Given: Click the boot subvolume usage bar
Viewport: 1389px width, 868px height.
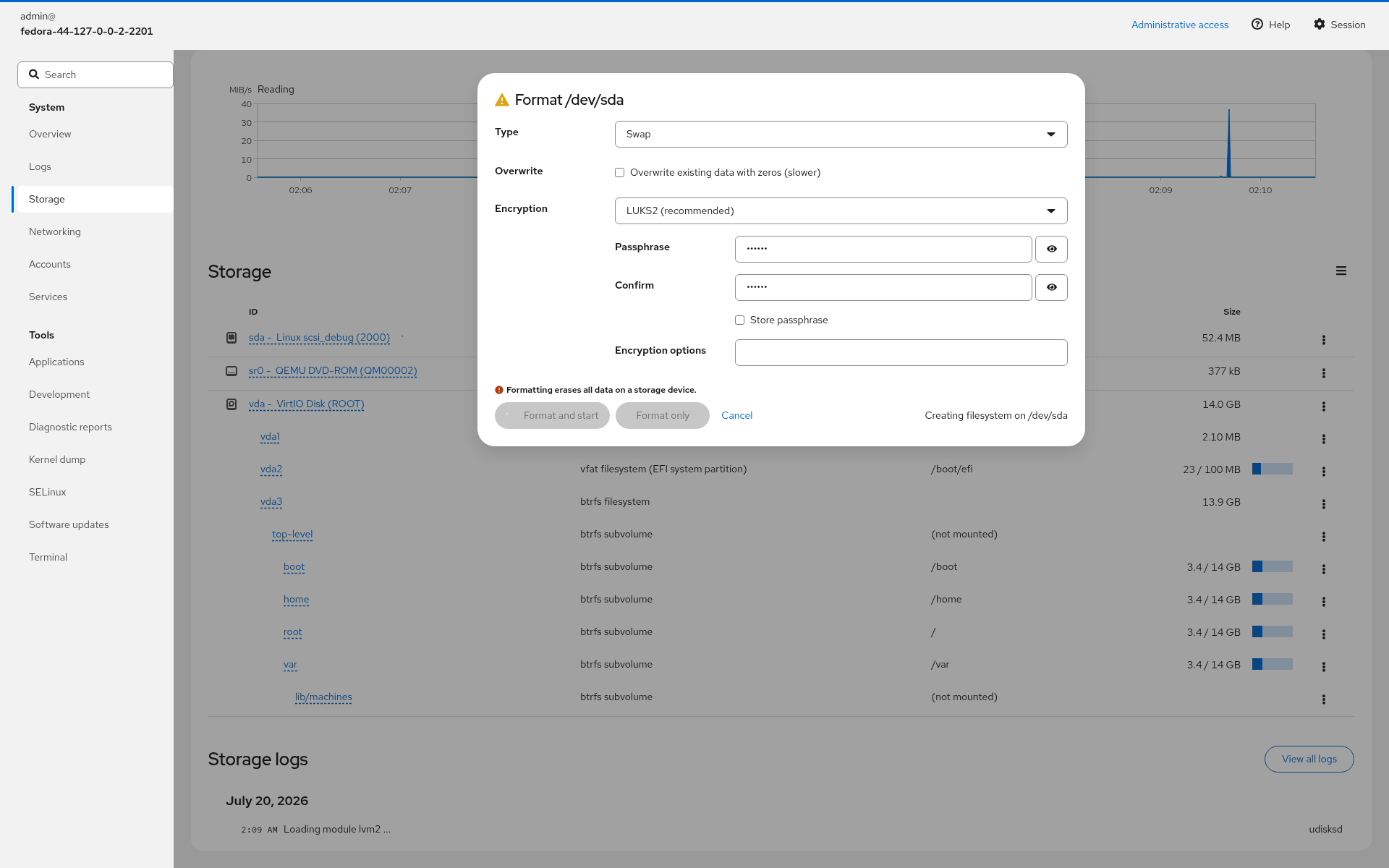Looking at the screenshot, I should coord(1272,566).
